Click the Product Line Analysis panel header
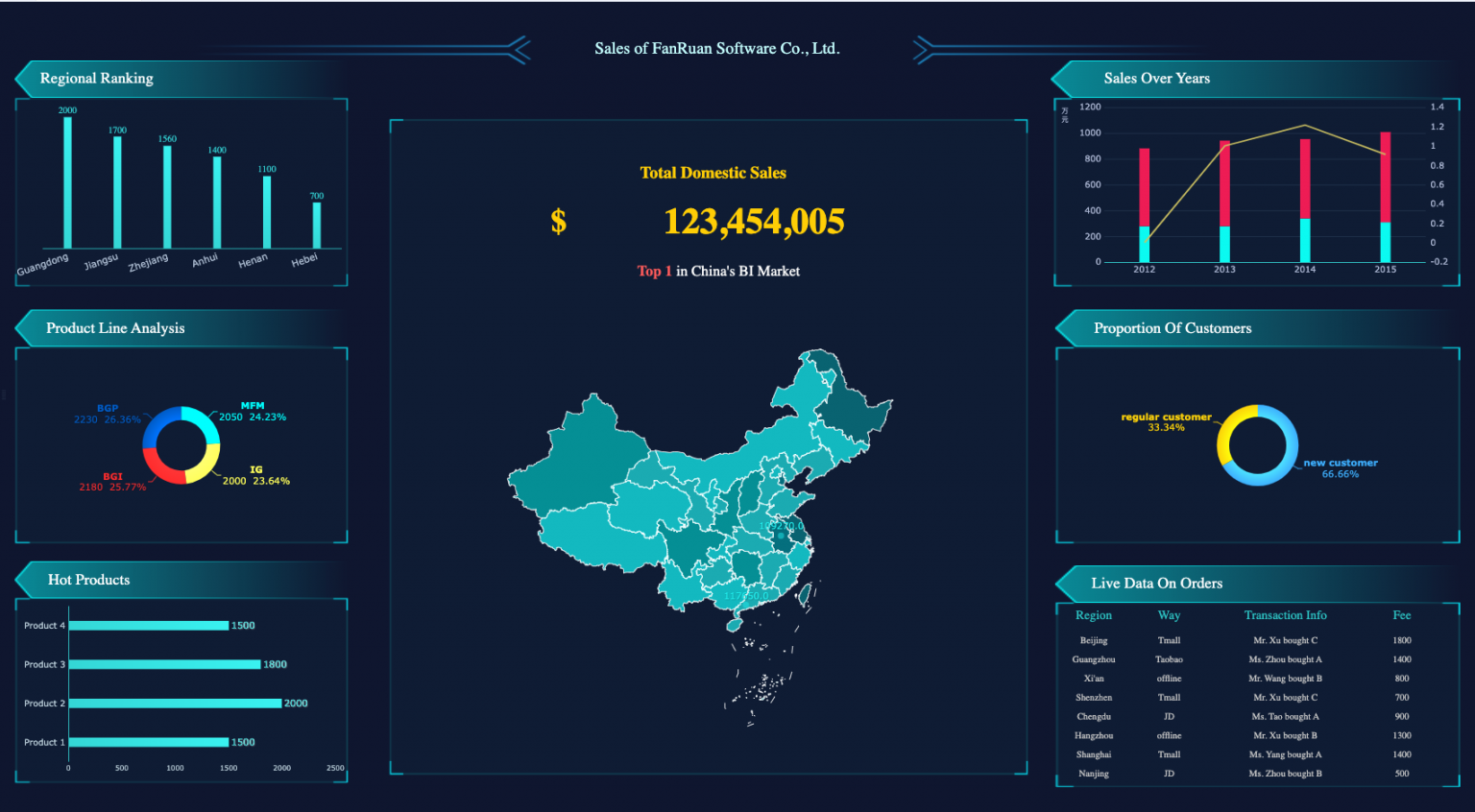The image size is (1475, 812). click(x=115, y=328)
